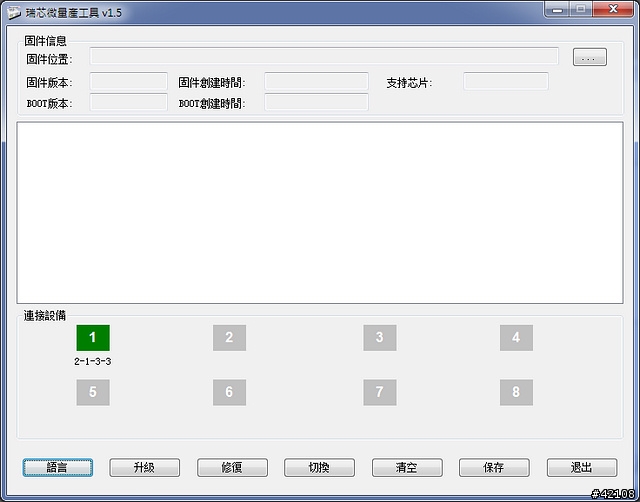Select device slot 2
The image size is (640, 502).
(229, 338)
